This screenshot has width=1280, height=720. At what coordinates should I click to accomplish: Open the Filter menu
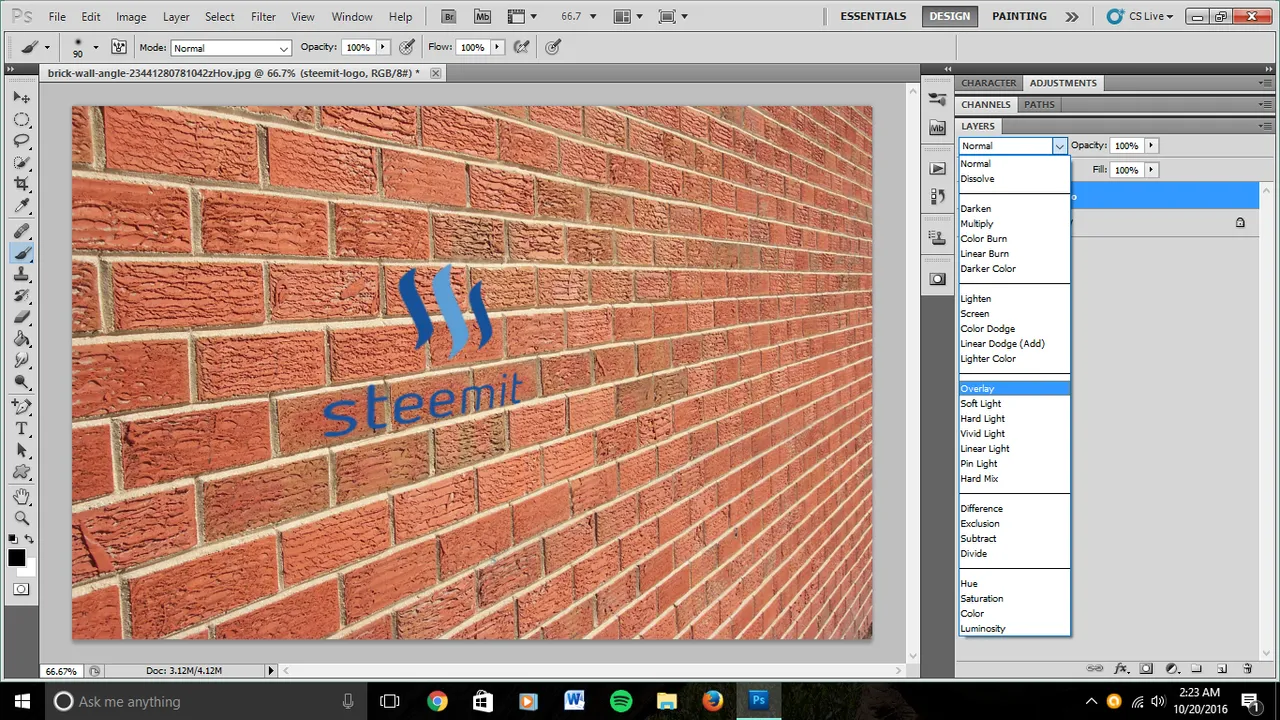pos(263,17)
